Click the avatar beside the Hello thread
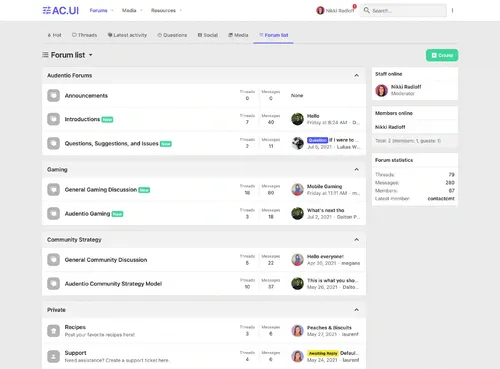This screenshot has height=369, width=500. tap(297, 119)
